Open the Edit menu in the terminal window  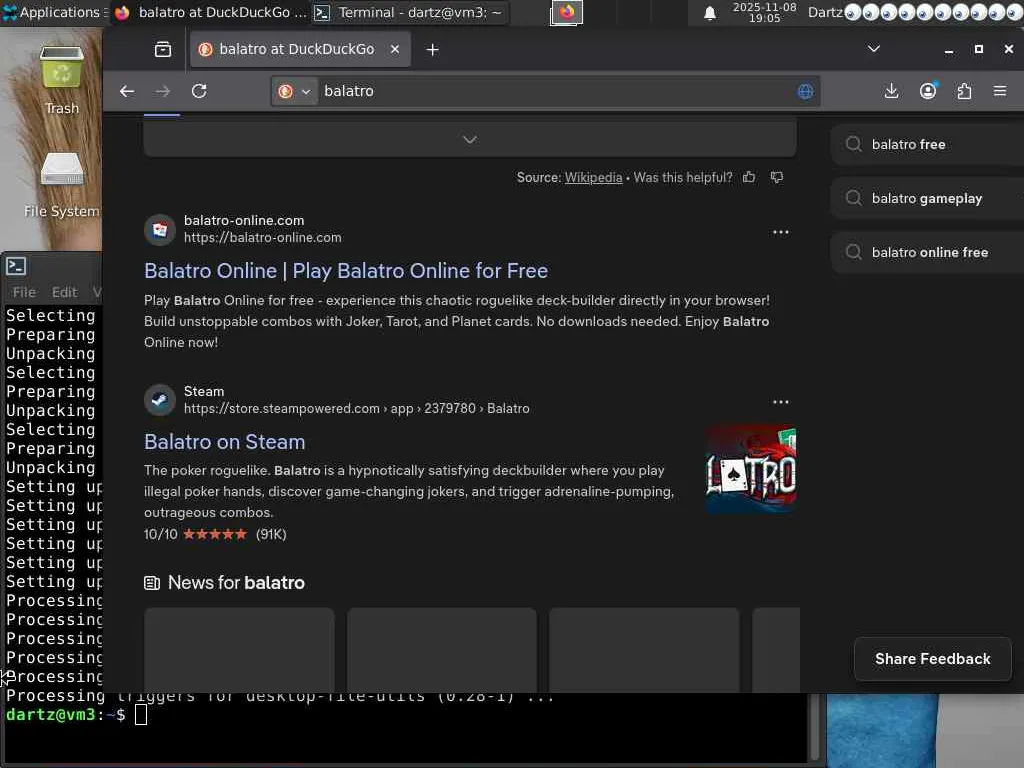(x=64, y=292)
